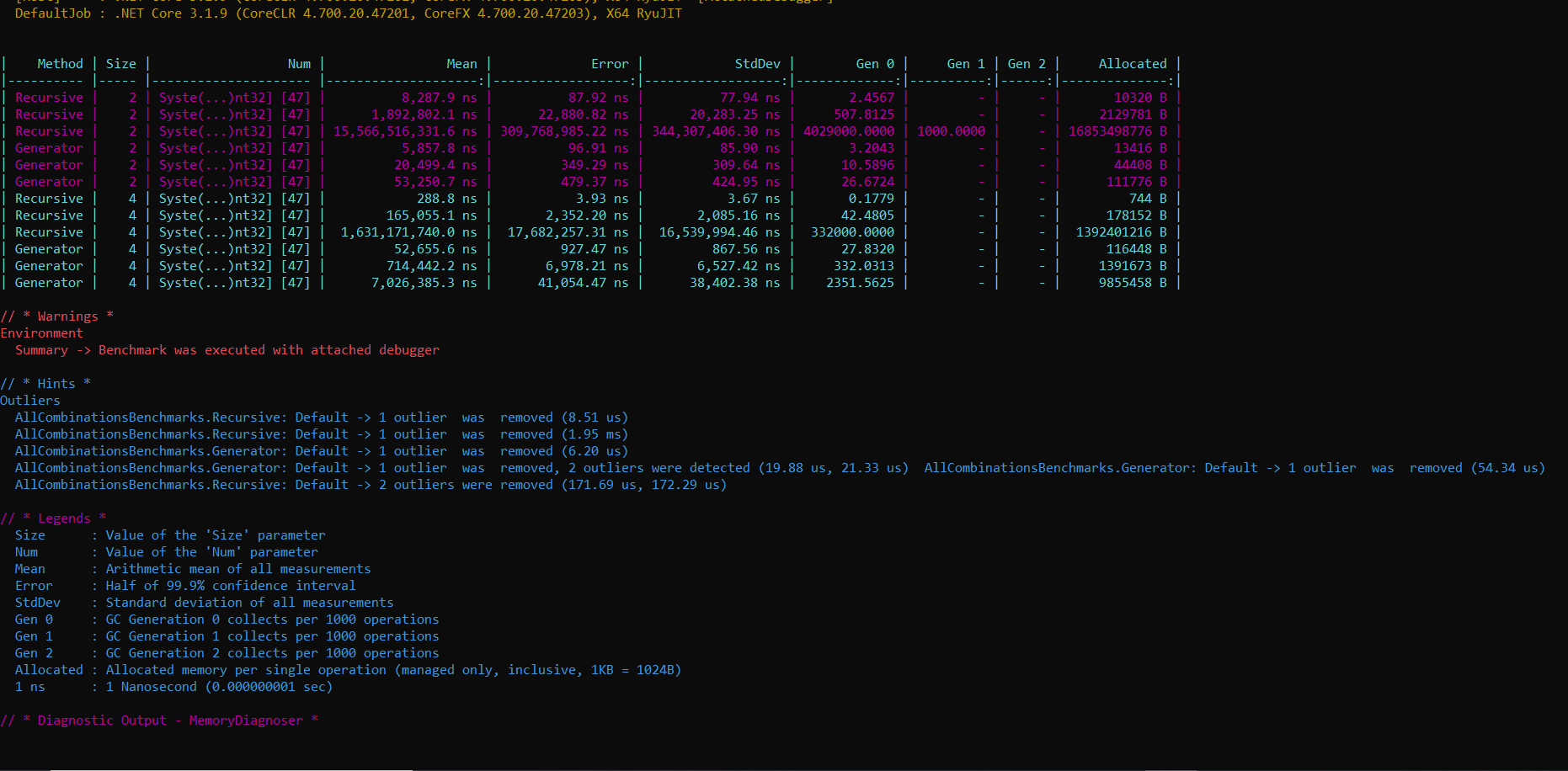
Task: Click the error value '41,054.47 ns'
Action: (x=583, y=283)
